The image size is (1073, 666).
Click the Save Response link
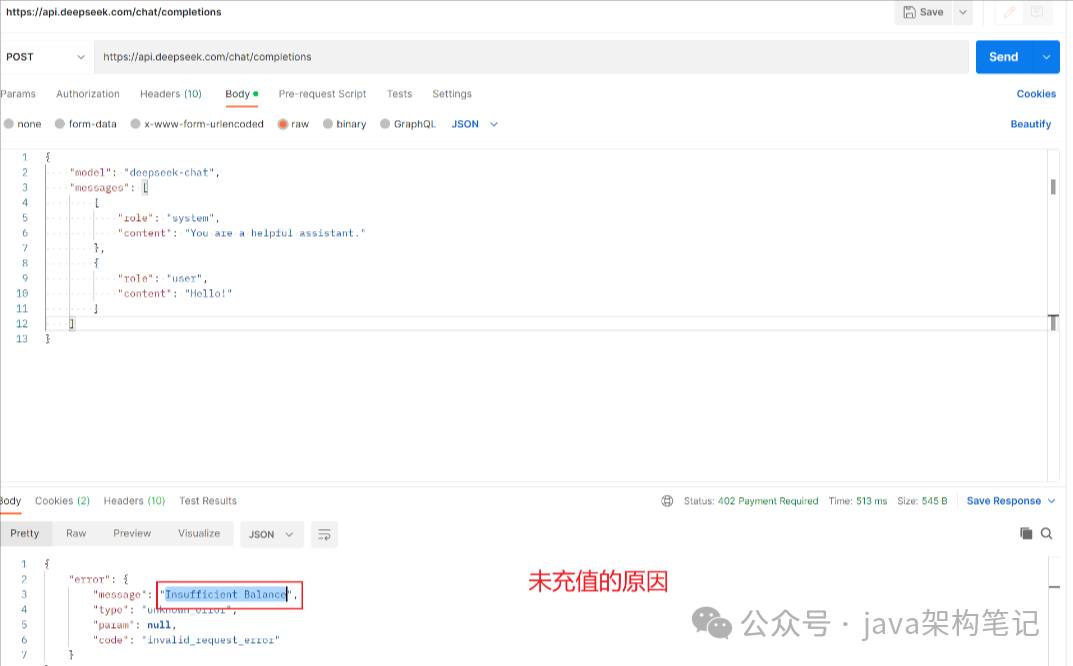(1003, 501)
